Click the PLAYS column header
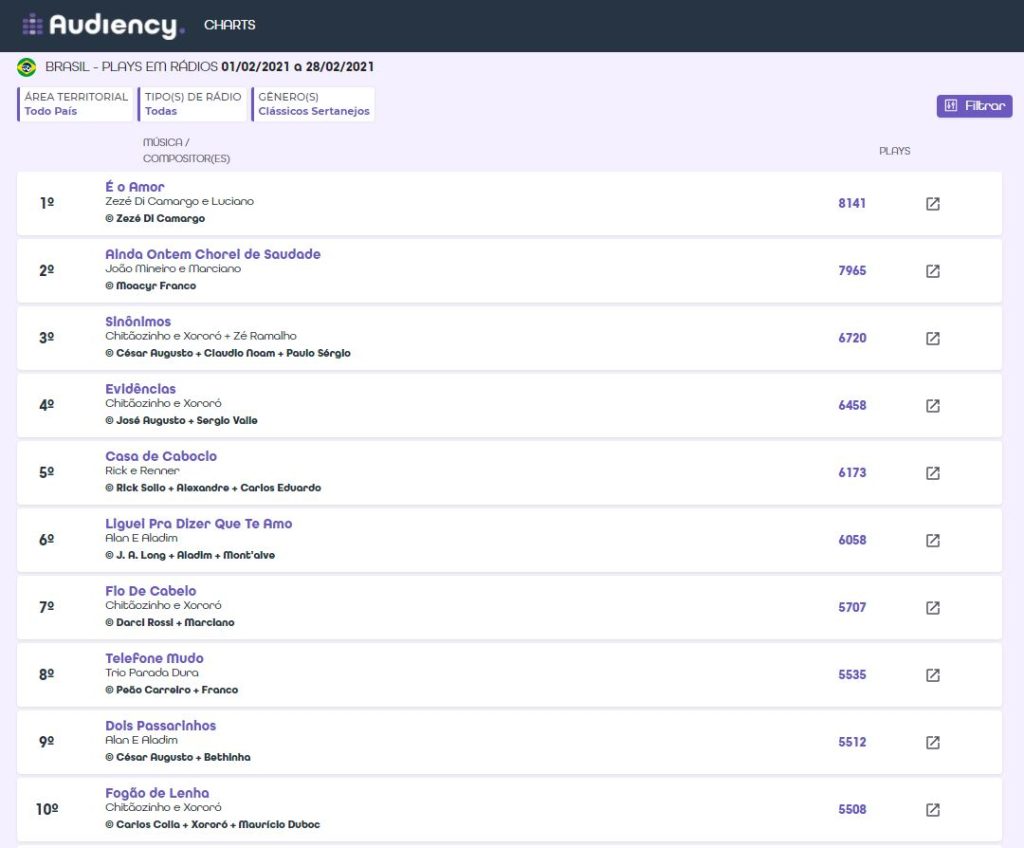 (894, 151)
